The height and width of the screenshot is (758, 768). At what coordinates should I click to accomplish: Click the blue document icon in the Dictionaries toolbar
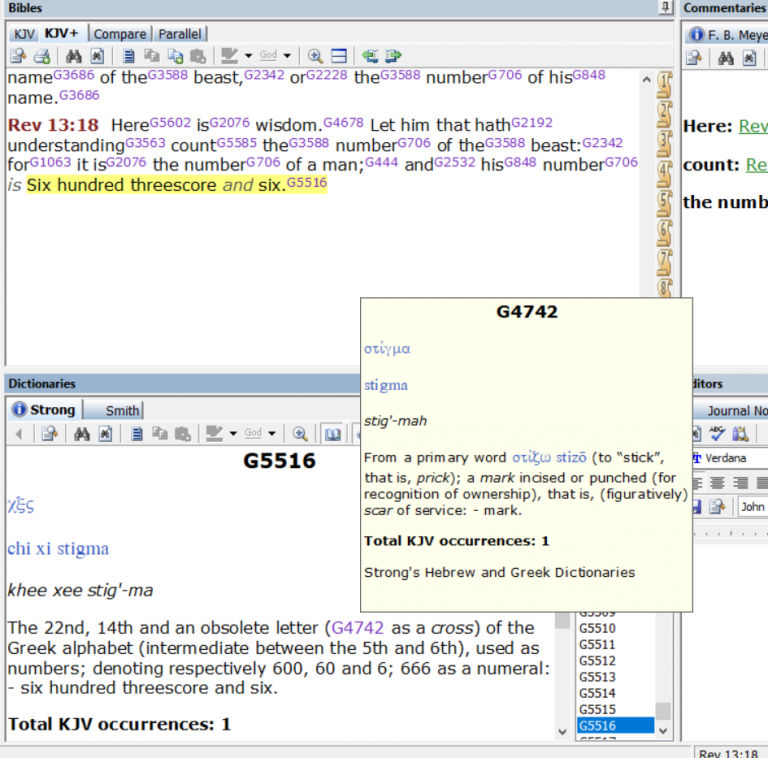coord(137,434)
